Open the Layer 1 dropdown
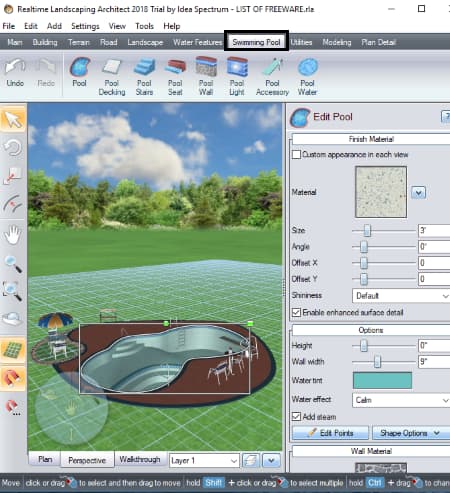This screenshot has width=450, height=493. pyautogui.click(x=204, y=461)
